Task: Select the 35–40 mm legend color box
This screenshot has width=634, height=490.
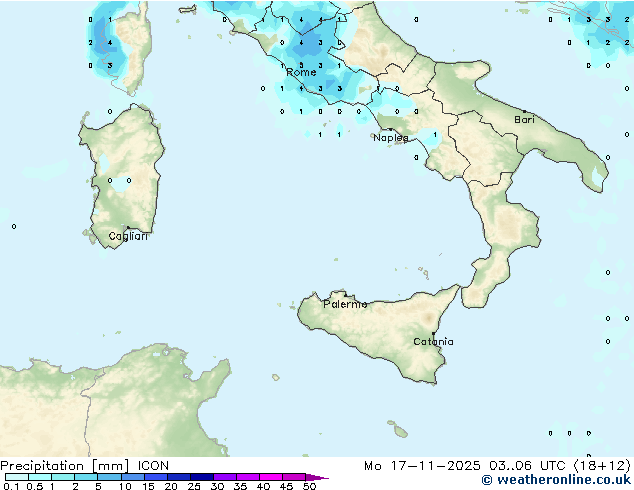Action: tap(247, 477)
